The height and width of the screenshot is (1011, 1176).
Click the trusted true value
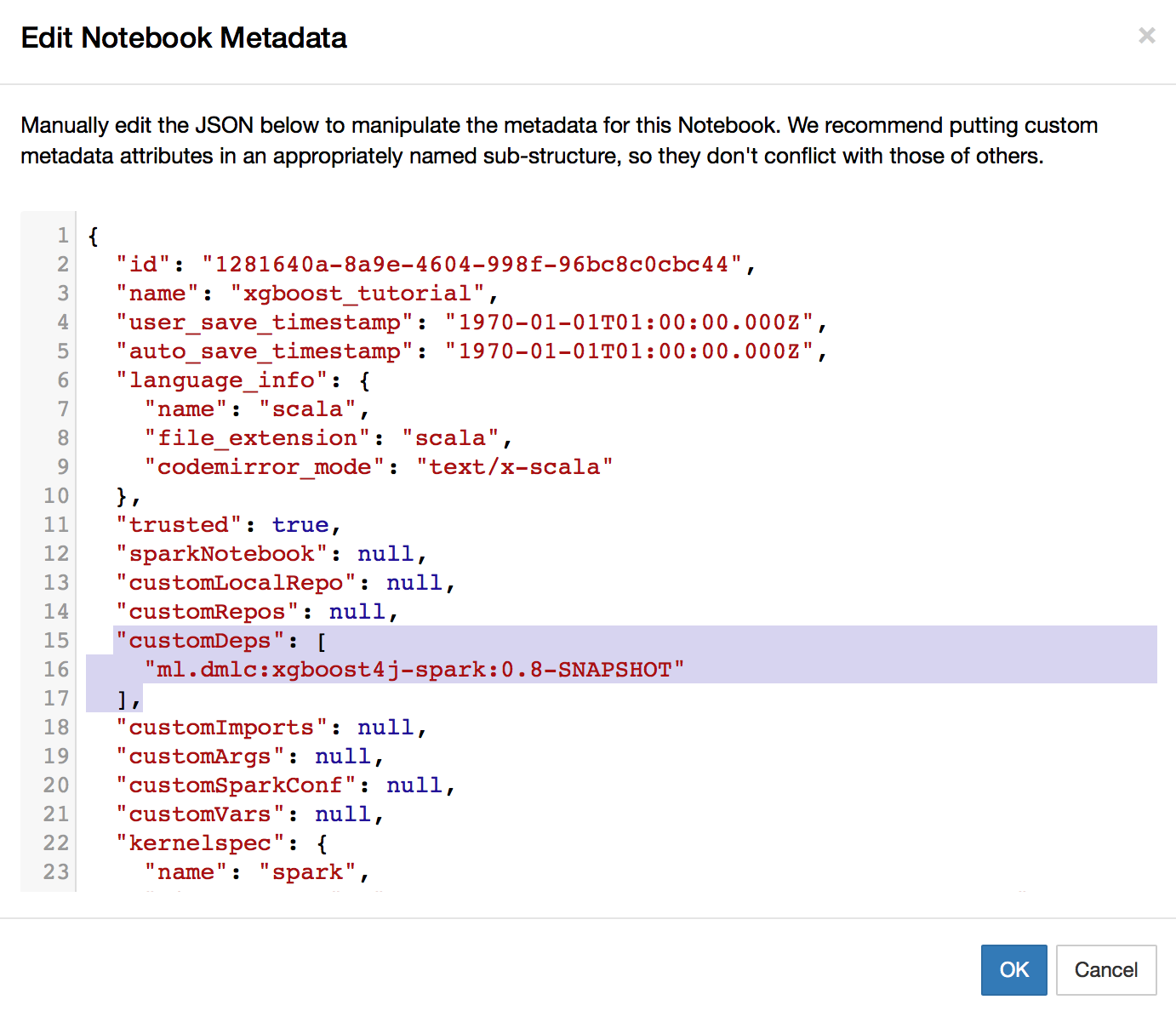[x=300, y=525]
